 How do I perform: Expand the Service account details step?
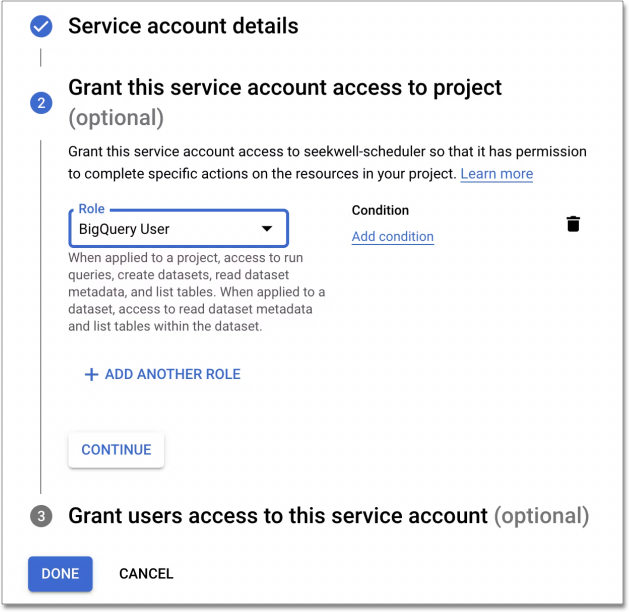tap(183, 26)
